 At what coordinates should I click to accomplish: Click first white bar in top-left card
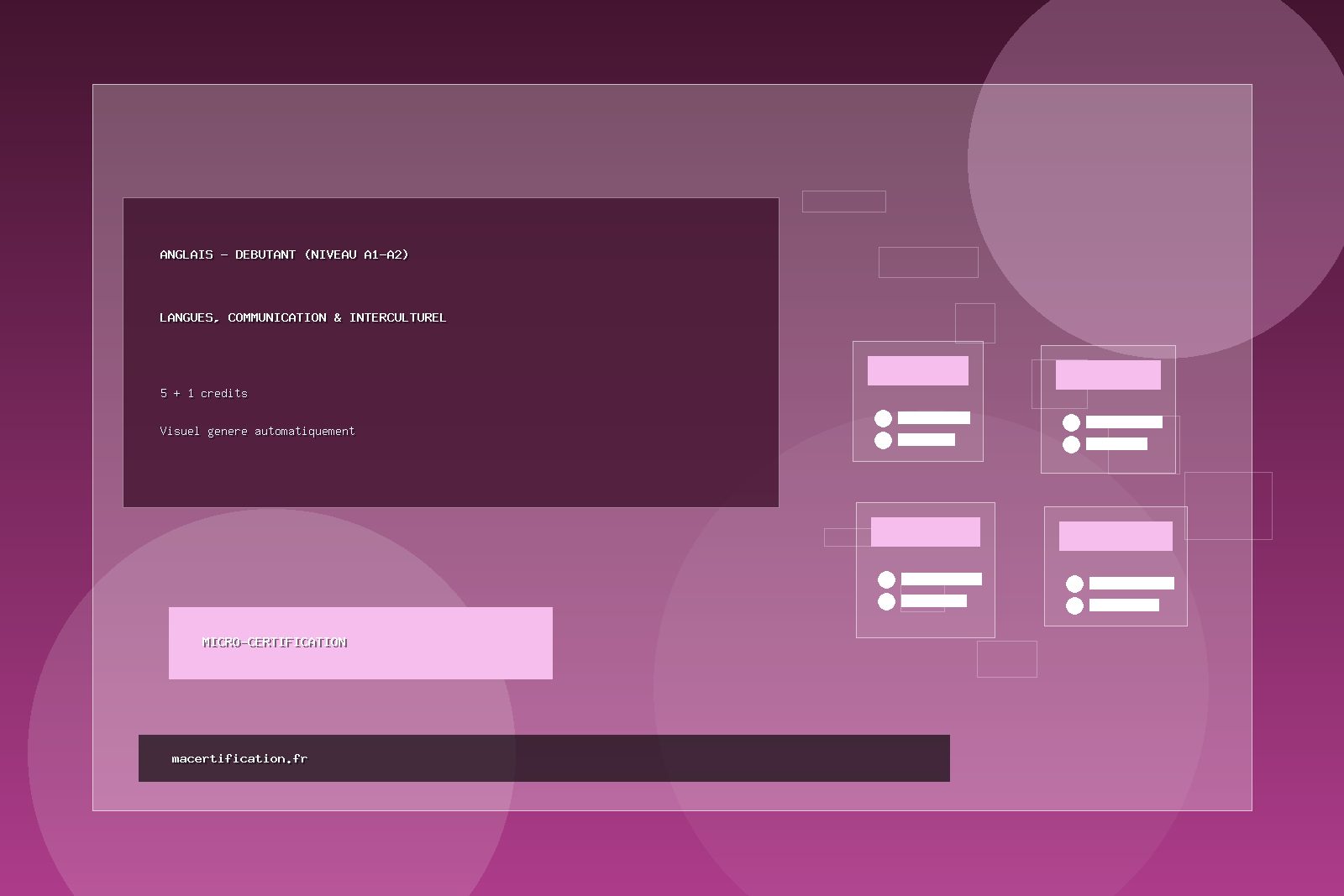coord(933,417)
